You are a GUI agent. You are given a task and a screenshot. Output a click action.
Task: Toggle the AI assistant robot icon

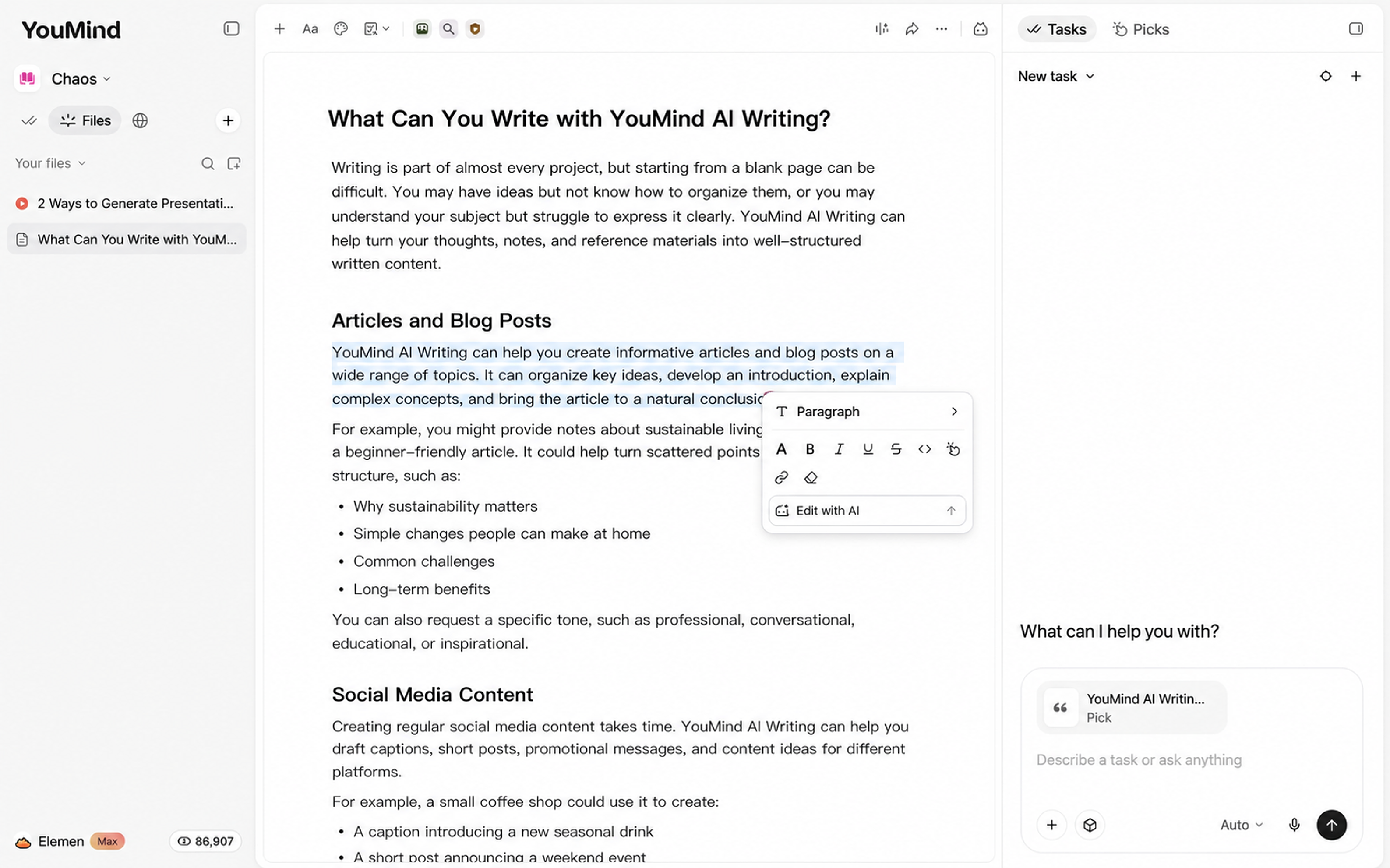tap(980, 29)
